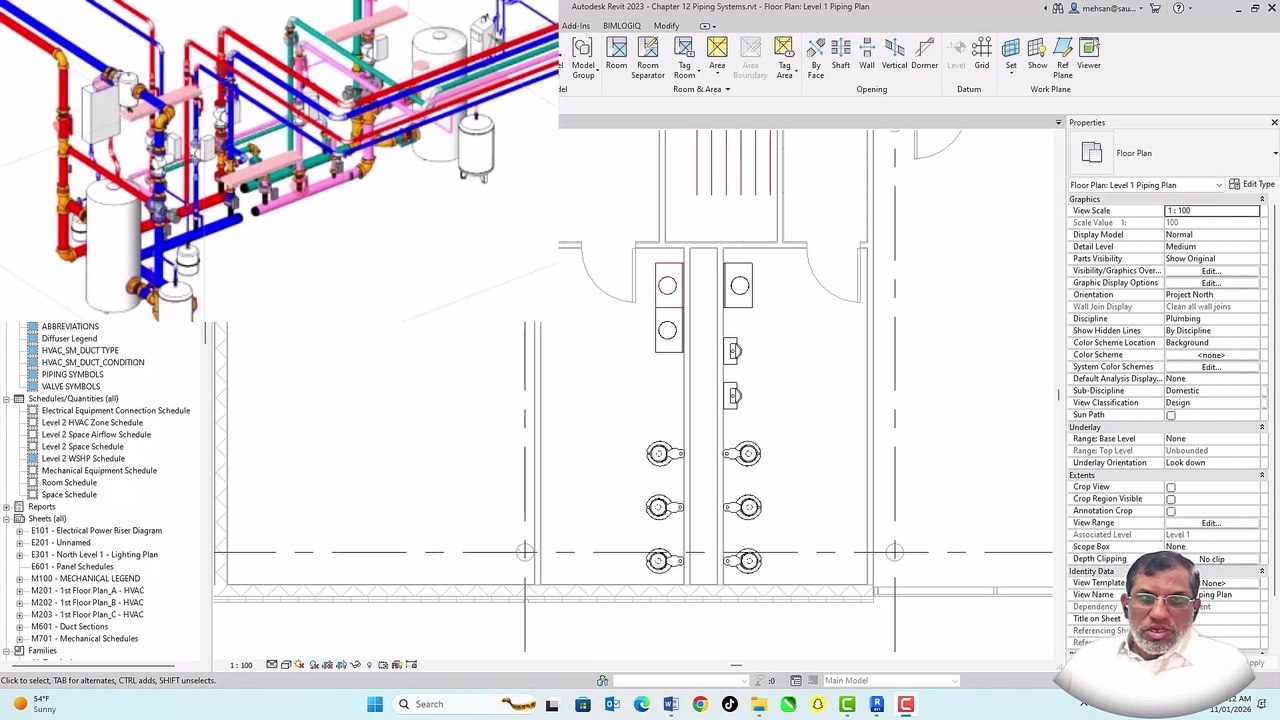The height and width of the screenshot is (720, 1280).
Task: Expand the Reports node
Action: click(6, 507)
